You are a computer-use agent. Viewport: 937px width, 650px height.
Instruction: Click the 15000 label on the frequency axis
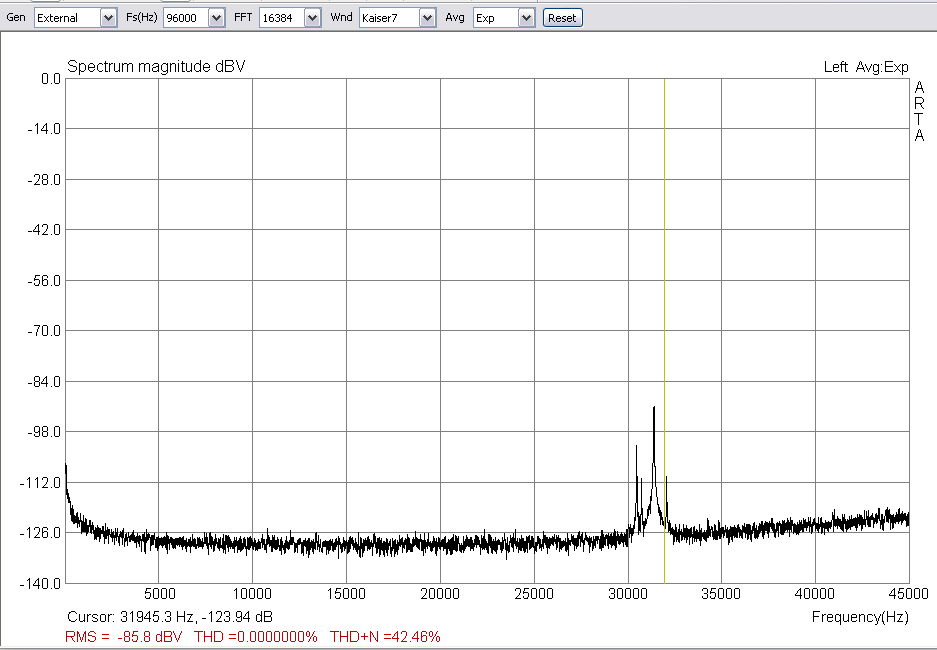pyautogui.click(x=346, y=594)
